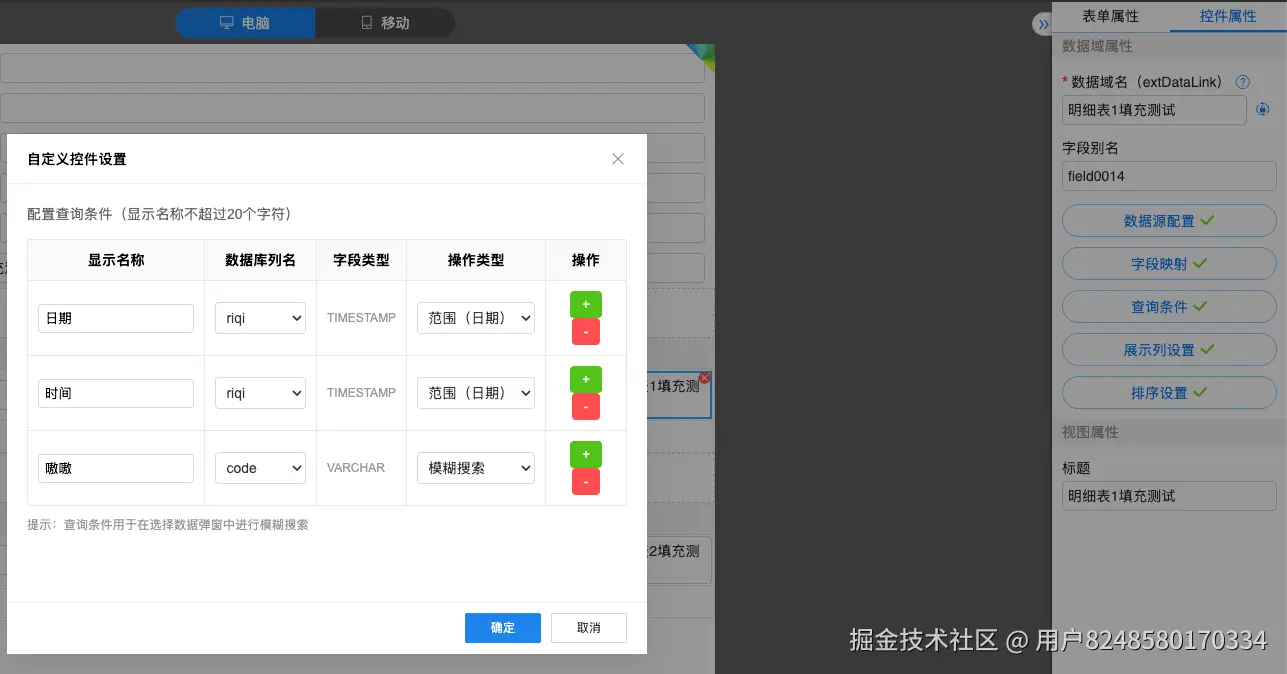The height and width of the screenshot is (674, 1287).
Task: Click the 标题 input field
Action: [1169, 496]
